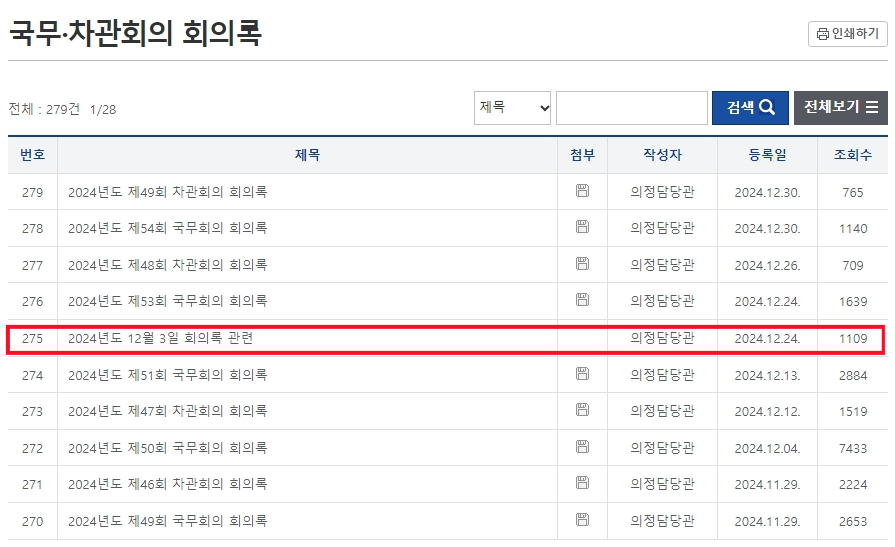The height and width of the screenshot is (547, 895).
Task: Download attachment of 제48회 차관회의 회의록
Action: tap(582, 263)
